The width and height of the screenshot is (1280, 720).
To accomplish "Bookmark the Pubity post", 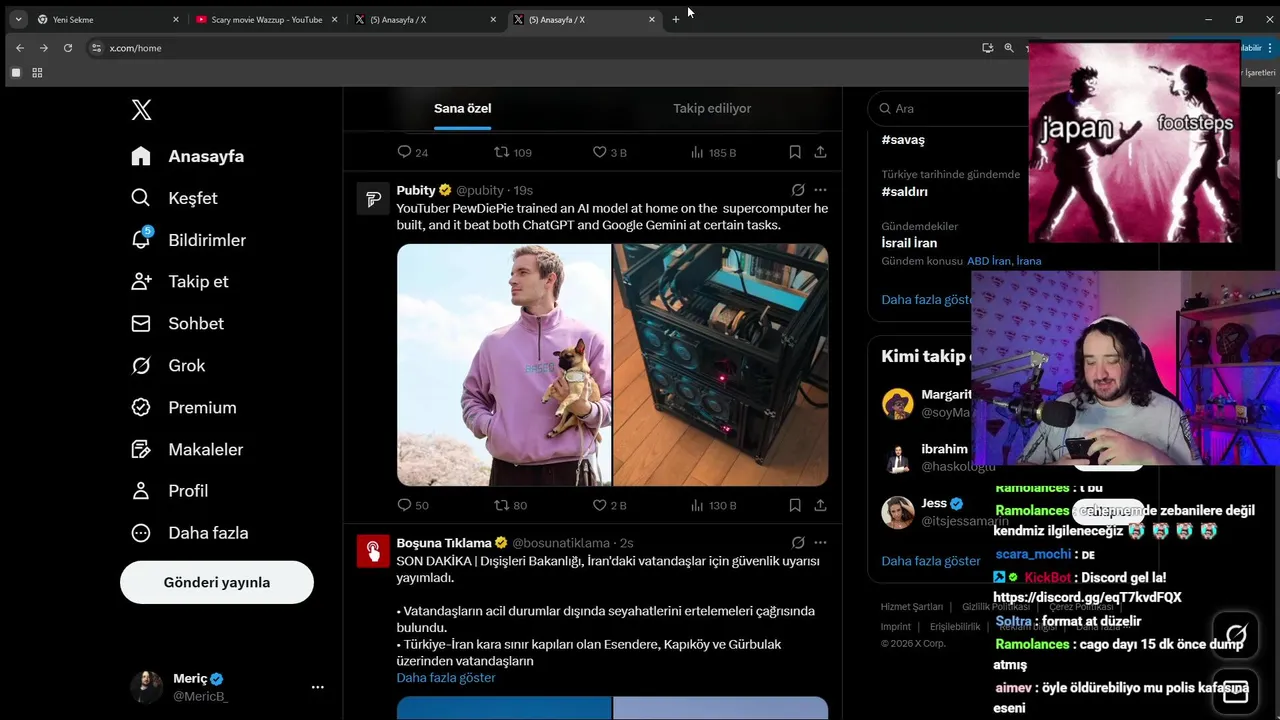I will [794, 505].
